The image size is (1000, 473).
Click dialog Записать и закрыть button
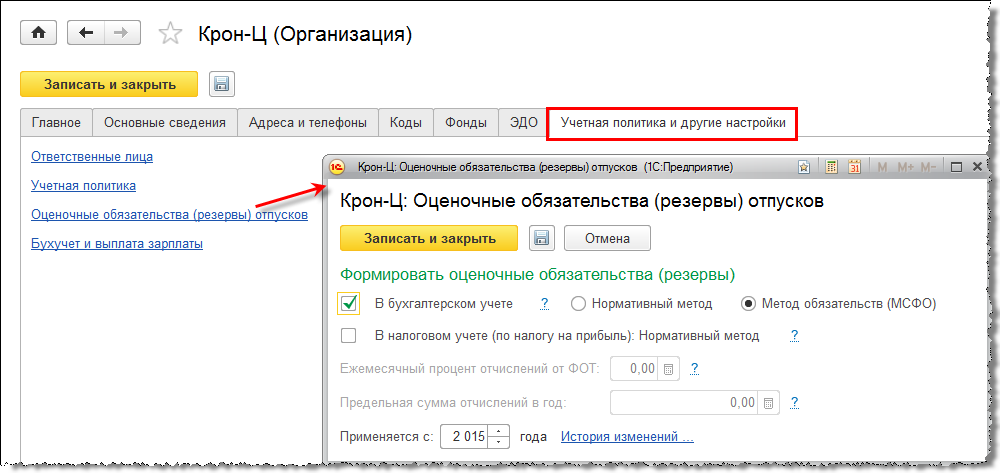coord(429,238)
